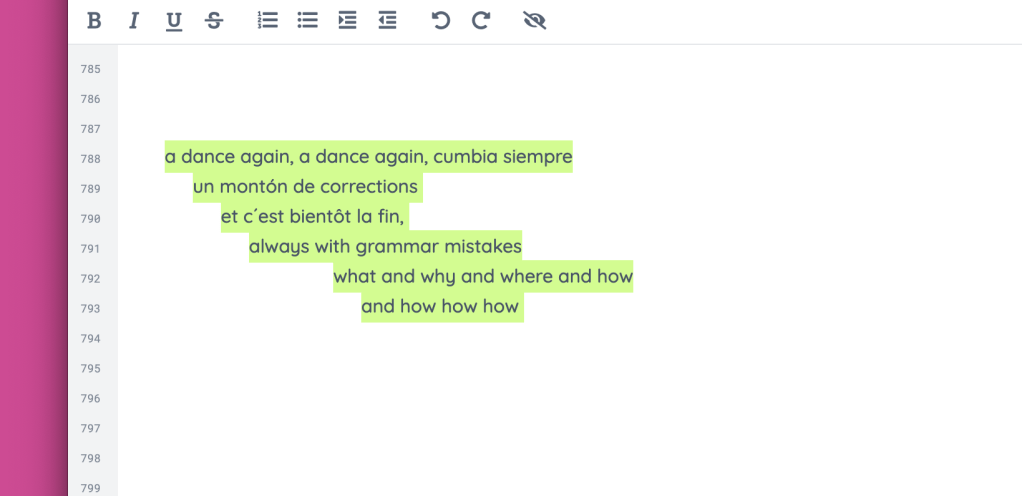Viewport: 1022px width, 496px height.
Task: Place cursor in "un montón de corrections"
Action: click(x=305, y=187)
